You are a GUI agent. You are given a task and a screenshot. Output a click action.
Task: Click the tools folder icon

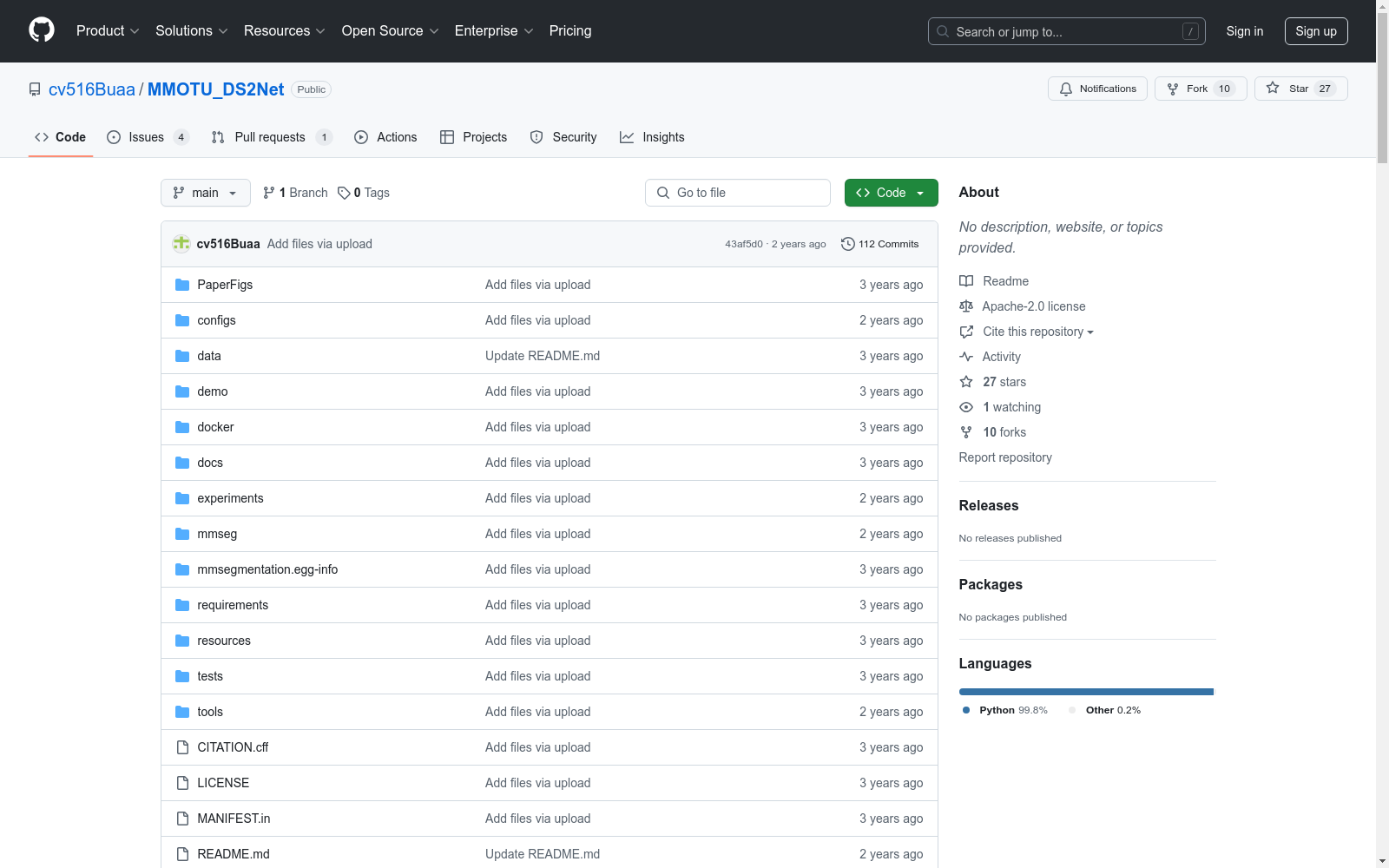pyautogui.click(x=182, y=712)
